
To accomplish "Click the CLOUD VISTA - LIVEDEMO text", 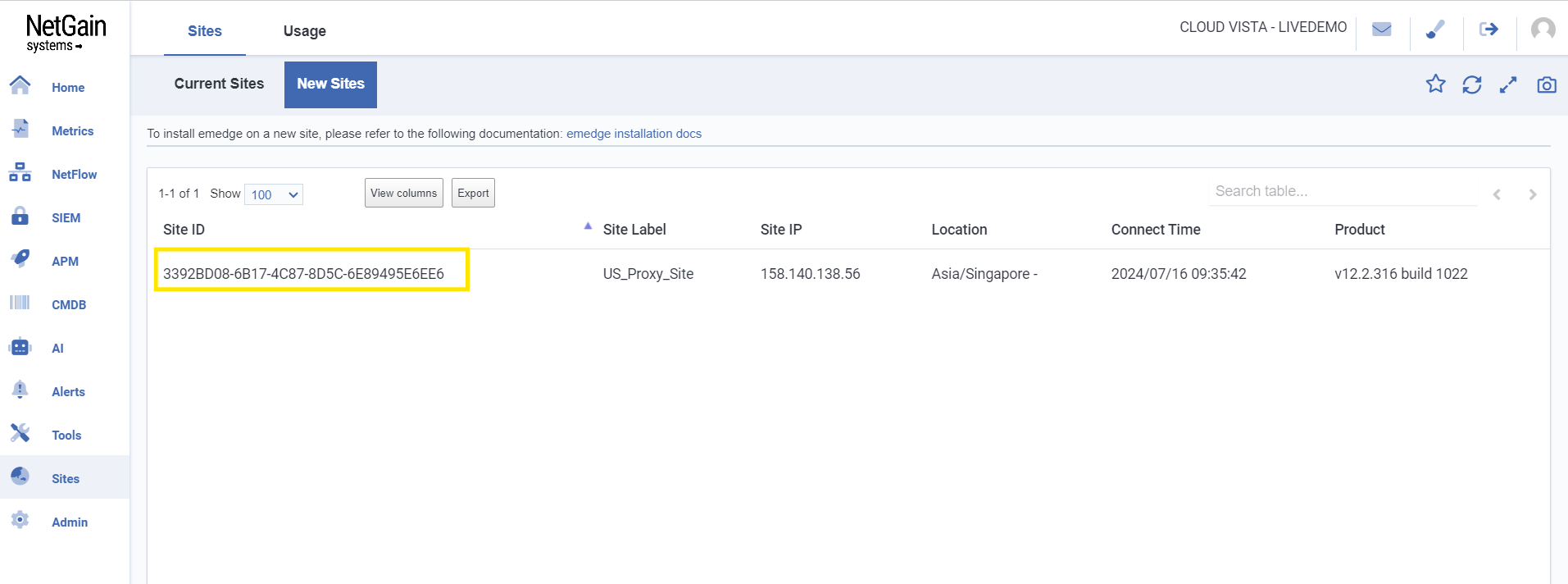I will tap(1263, 27).
